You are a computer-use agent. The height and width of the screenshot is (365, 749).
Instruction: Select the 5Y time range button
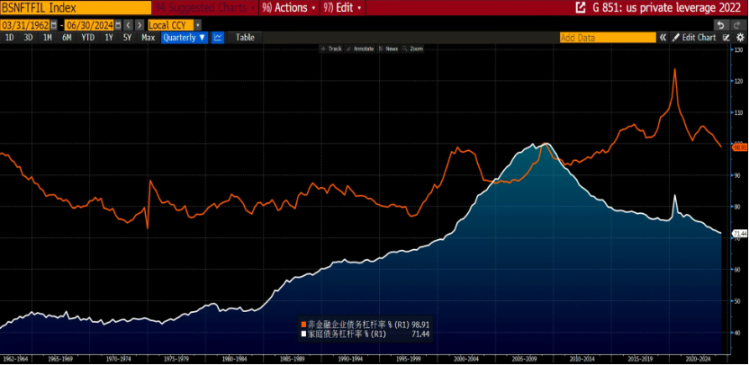pyautogui.click(x=127, y=37)
